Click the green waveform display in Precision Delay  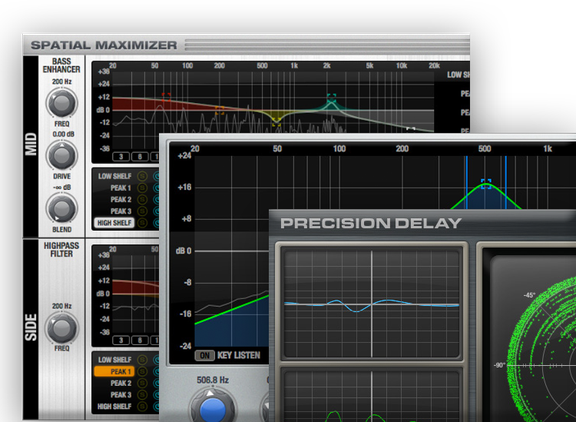coord(372,396)
